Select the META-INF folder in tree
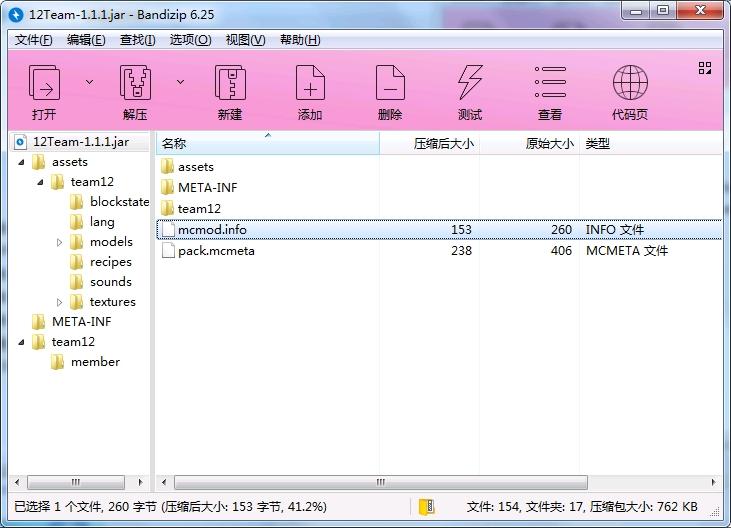The image size is (731, 528). [x=82, y=322]
